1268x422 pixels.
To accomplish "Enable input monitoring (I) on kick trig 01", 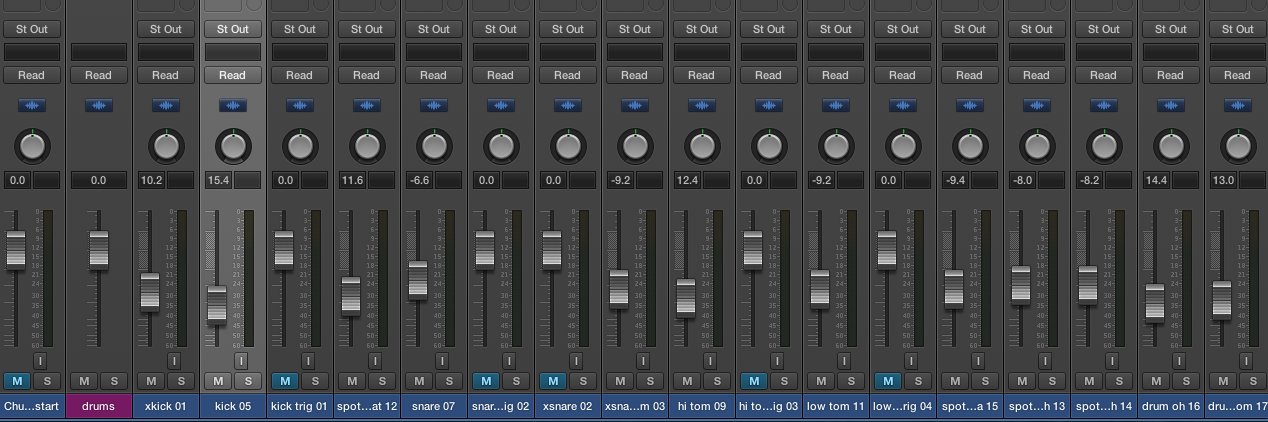I will point(308,360).
